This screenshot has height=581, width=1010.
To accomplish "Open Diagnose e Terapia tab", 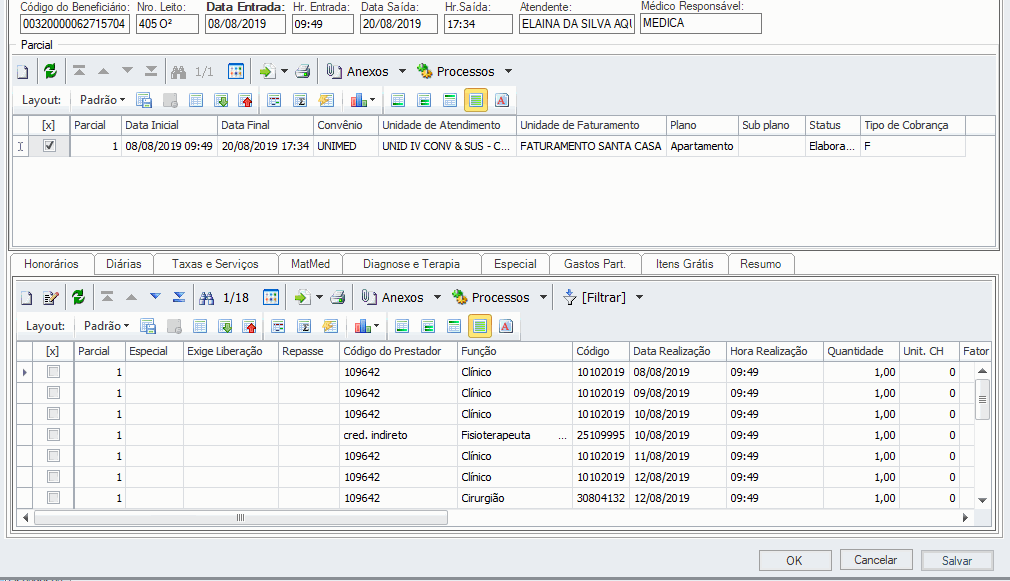I will pos(412,264).
